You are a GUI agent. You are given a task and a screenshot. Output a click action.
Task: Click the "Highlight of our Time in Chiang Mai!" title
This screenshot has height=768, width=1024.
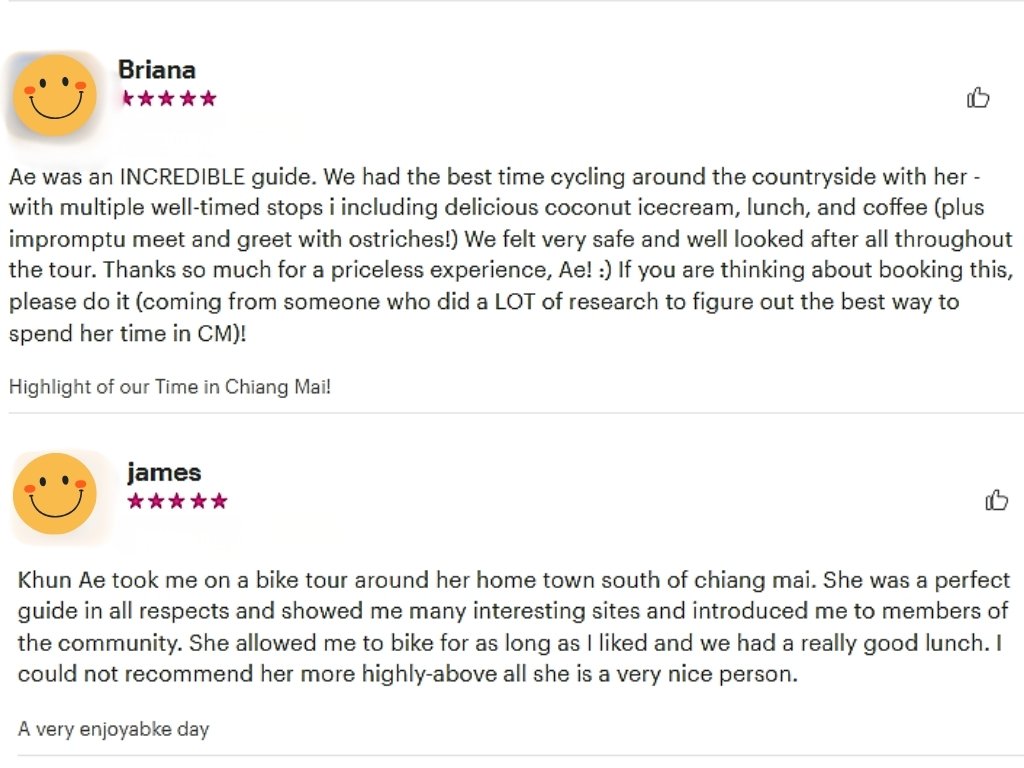170,387
